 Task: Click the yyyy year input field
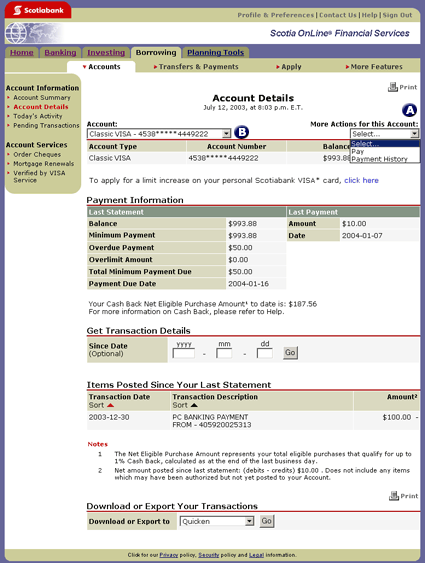point(183,353)
